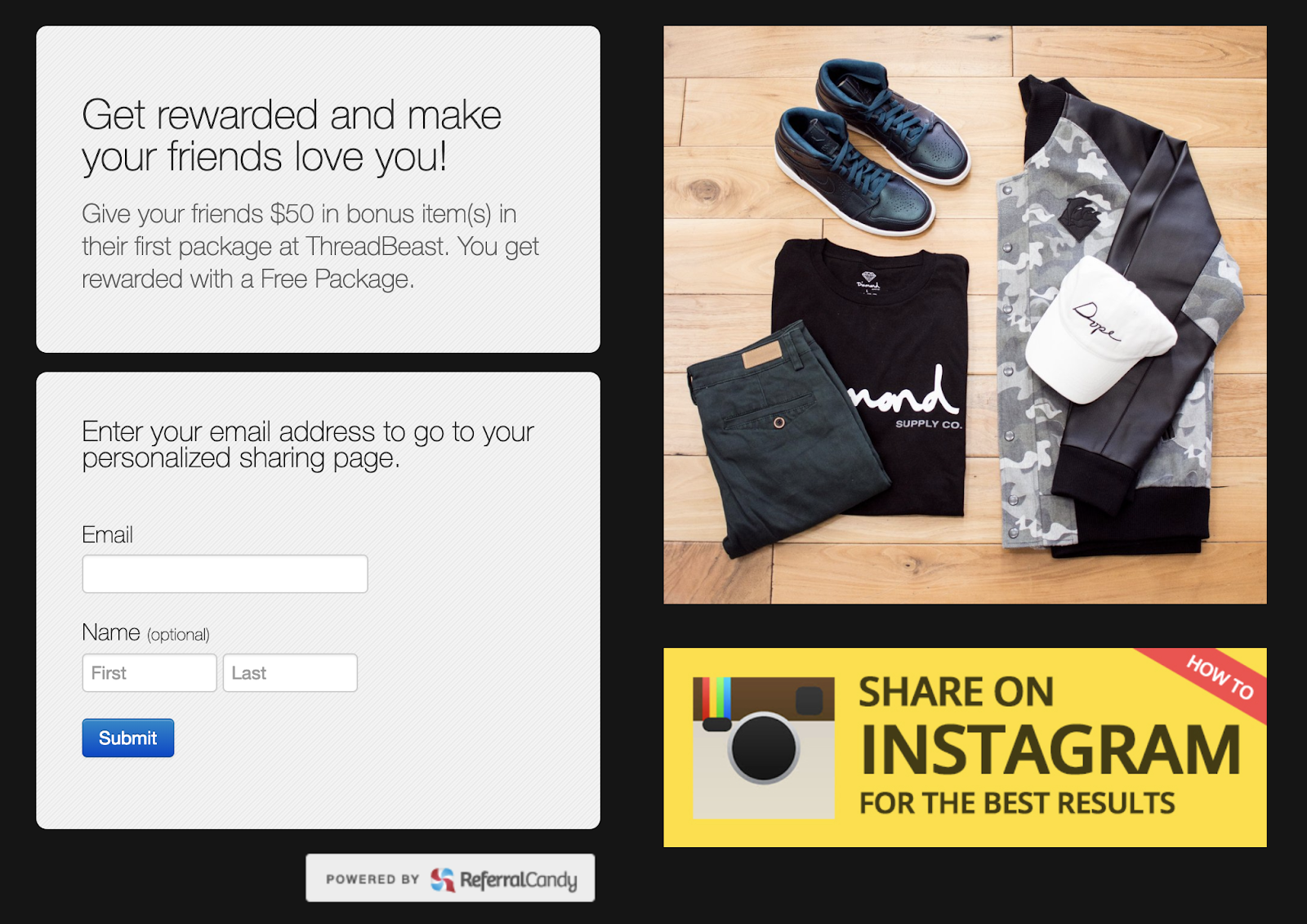This screenshot has width=1307, height=924.
Task: Click the Email input field
Action: point(225,574)
